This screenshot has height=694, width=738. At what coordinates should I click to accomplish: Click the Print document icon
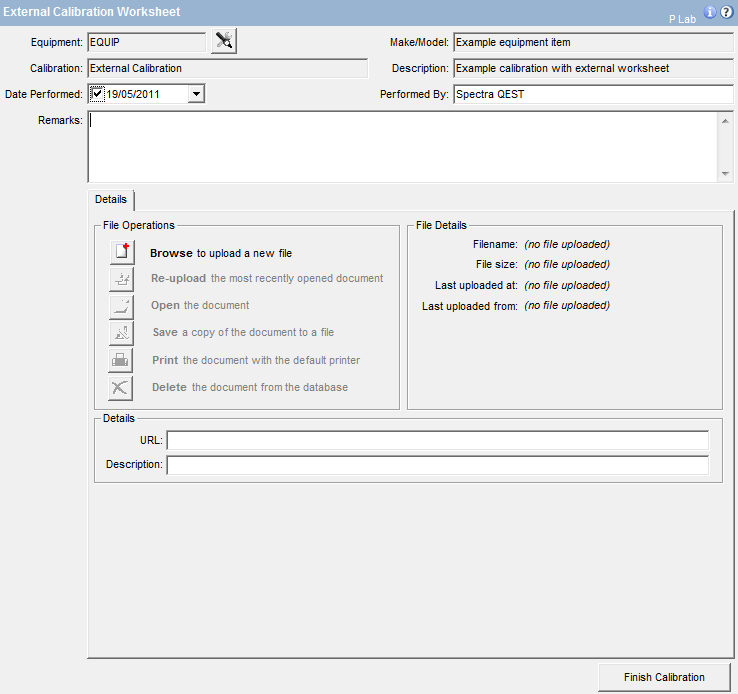[x=121, y=360]
